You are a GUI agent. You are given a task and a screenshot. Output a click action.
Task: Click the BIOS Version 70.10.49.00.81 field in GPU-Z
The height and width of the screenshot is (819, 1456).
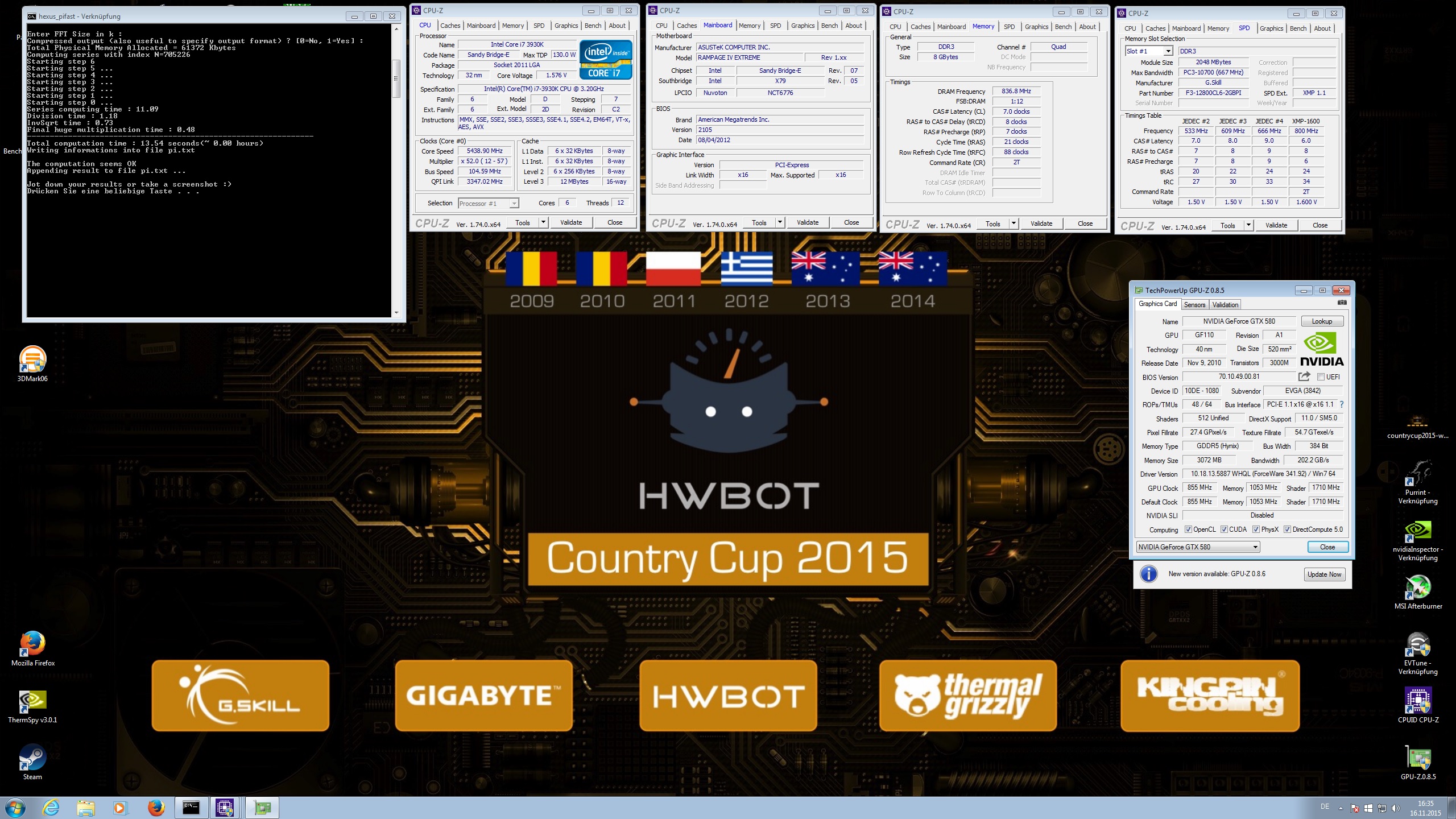(1239, 377)
